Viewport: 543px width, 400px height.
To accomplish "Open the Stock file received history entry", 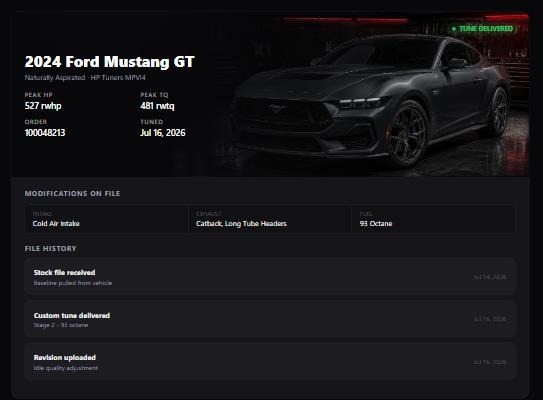I will [270, 277].
